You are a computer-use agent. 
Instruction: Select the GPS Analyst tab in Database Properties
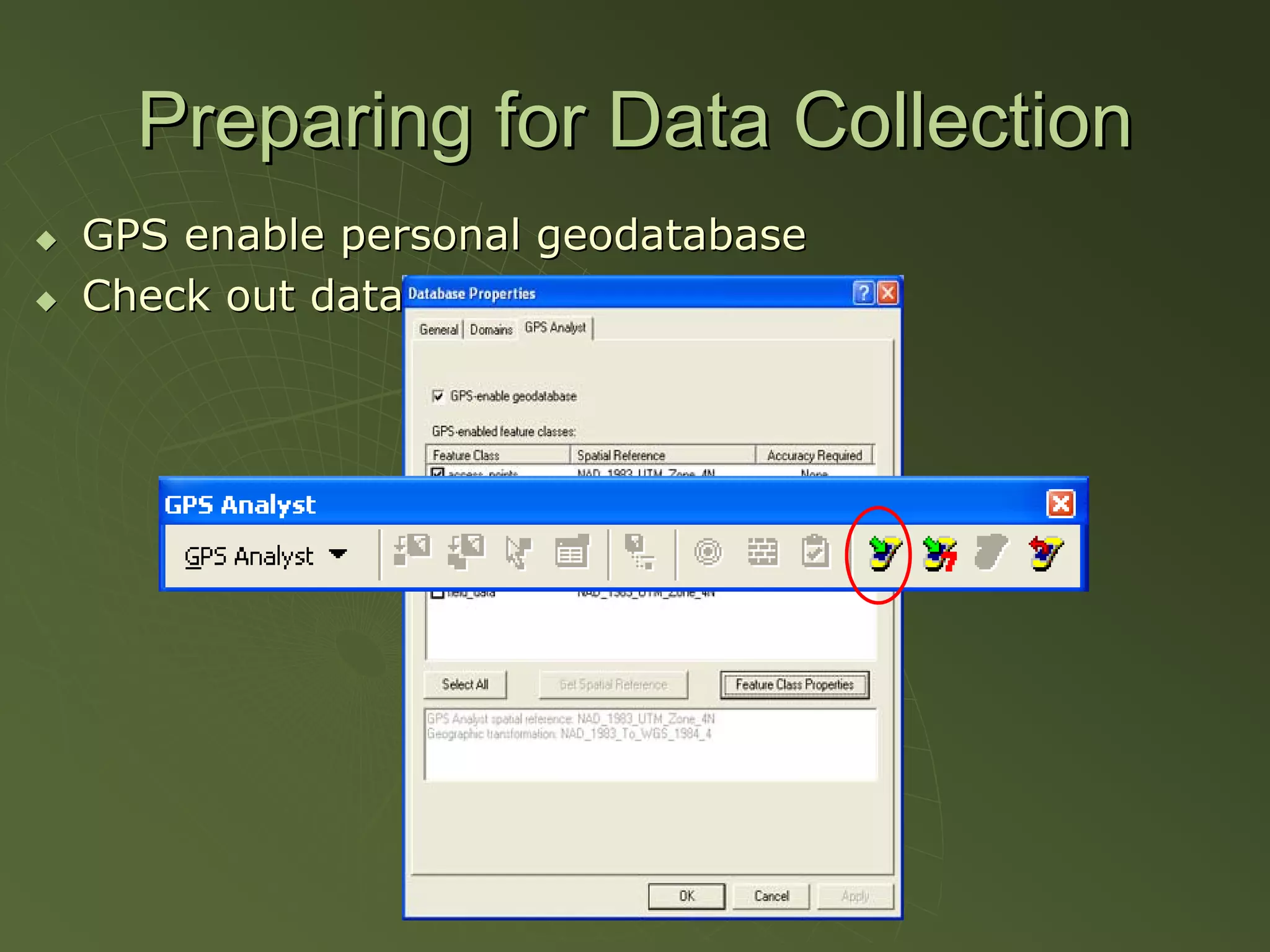point(555,327)
